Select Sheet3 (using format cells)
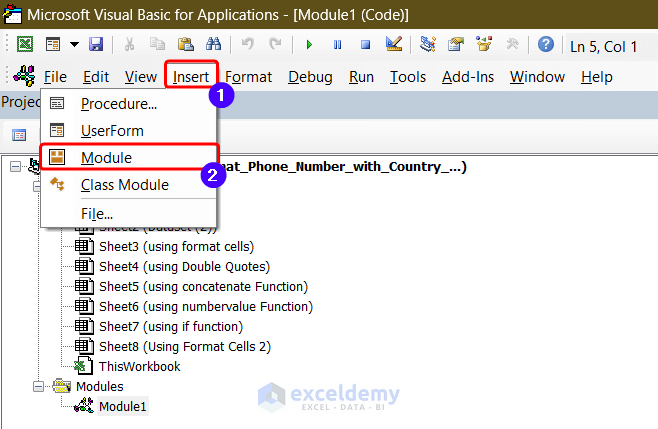Screen dimensions: 658x429 coord(176,246)
